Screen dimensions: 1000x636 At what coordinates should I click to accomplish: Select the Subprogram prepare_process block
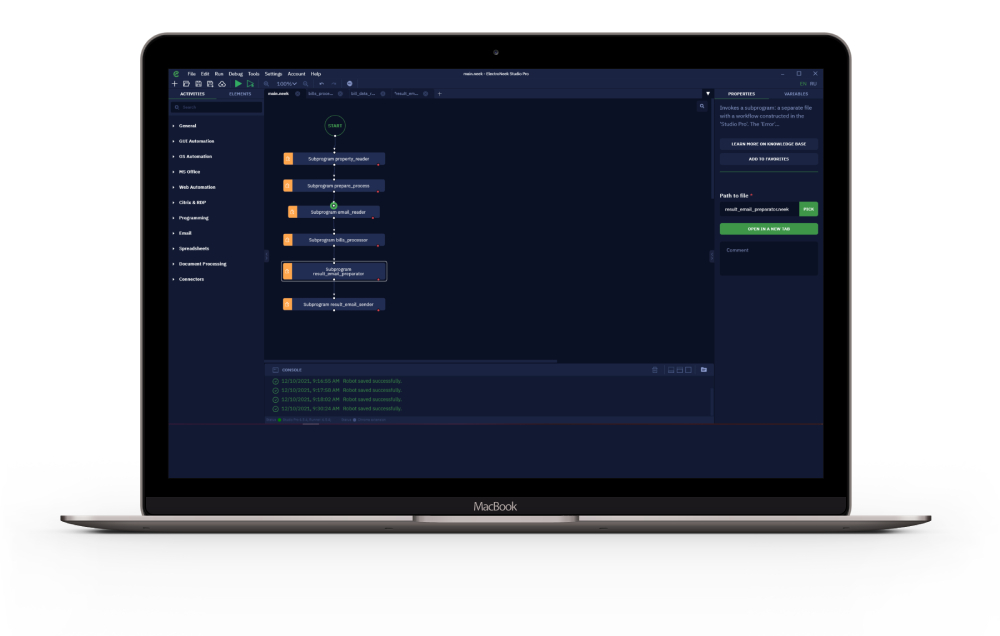tap(334, 186)
